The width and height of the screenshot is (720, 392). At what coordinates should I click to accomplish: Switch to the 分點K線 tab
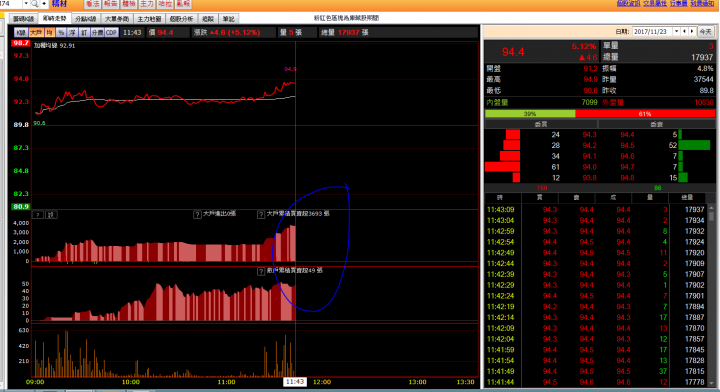[86, 19]
